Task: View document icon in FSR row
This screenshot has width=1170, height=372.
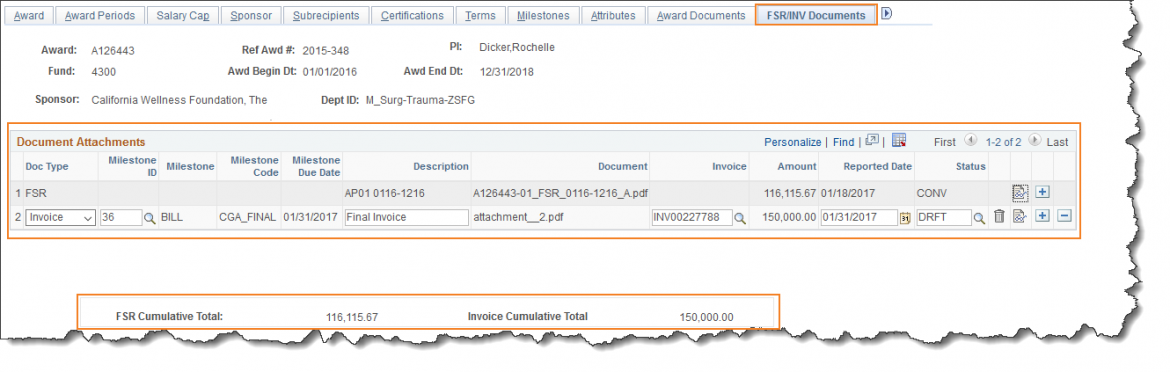Action: tap(1020, 193)
